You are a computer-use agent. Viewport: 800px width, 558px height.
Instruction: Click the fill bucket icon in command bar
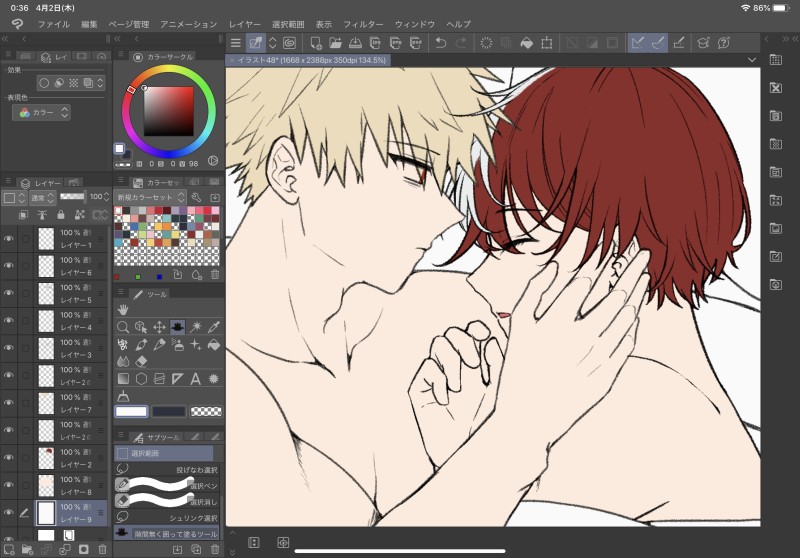coord(527,43)
